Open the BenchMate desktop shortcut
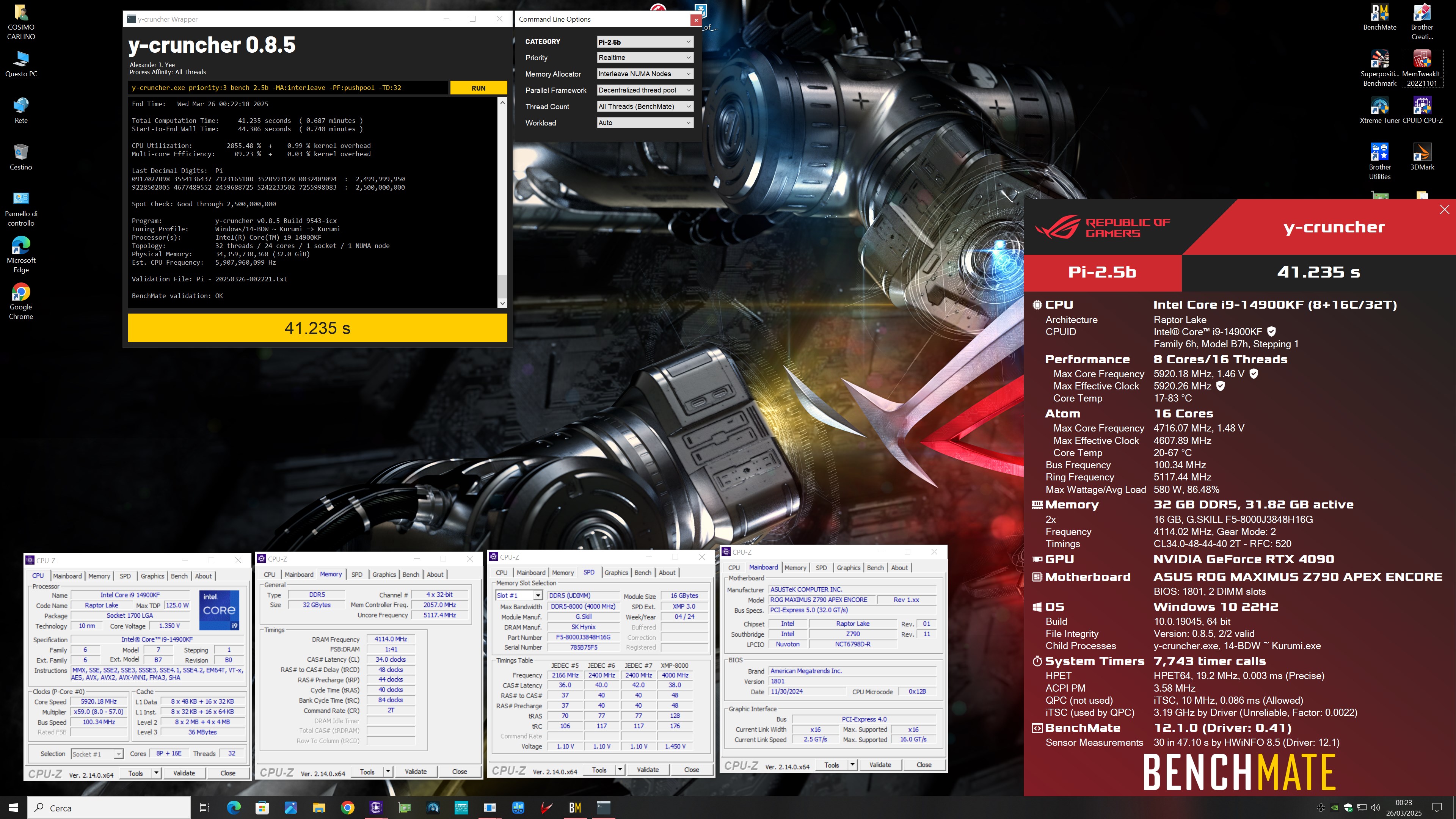1456x819 pixels. point(1380,17)
